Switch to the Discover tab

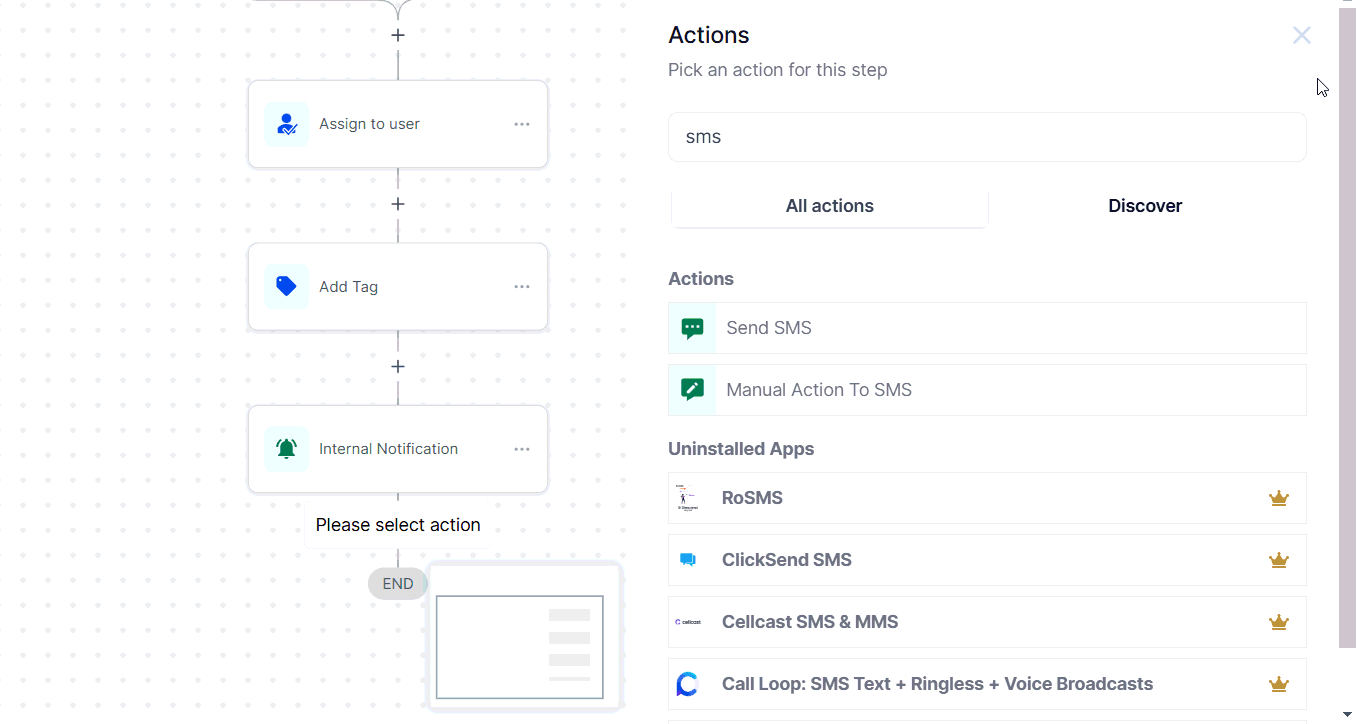pos(1145,206)
